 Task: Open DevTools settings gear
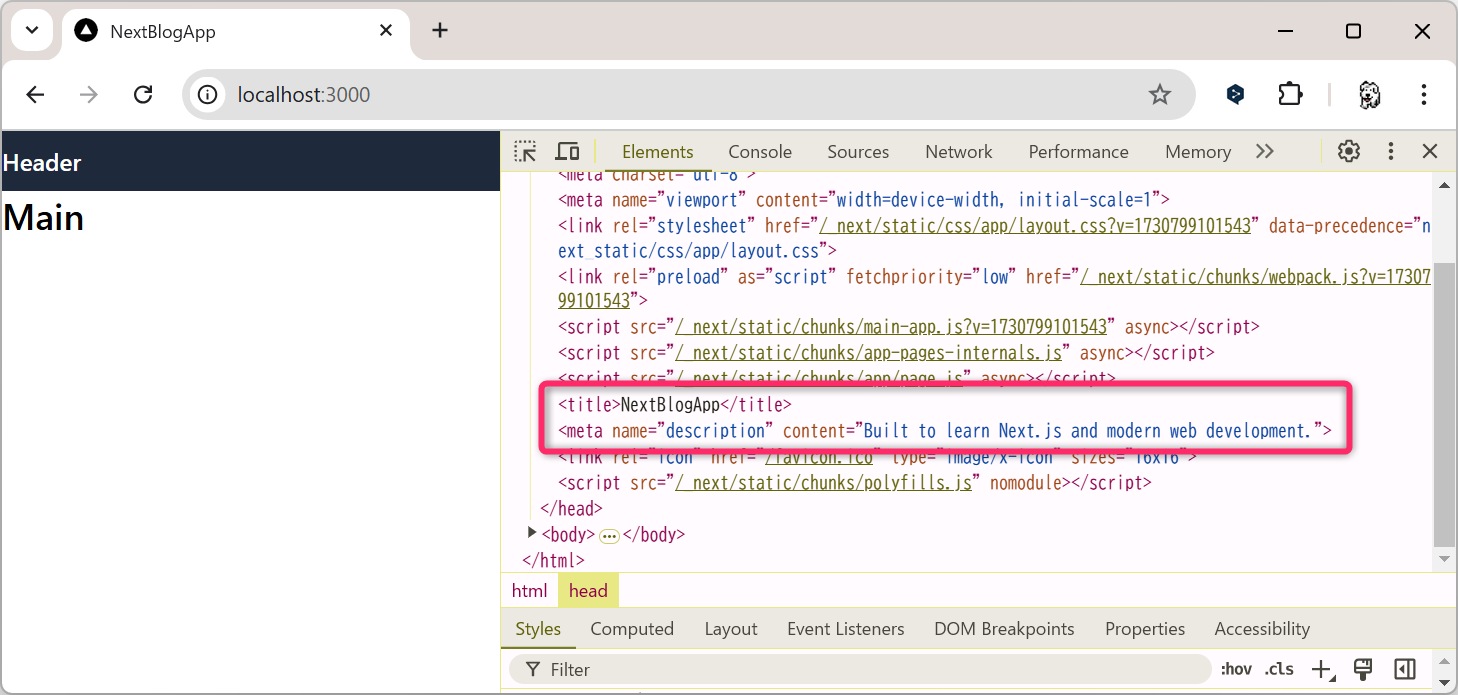pyautogui.click(x=1349, y=152)
